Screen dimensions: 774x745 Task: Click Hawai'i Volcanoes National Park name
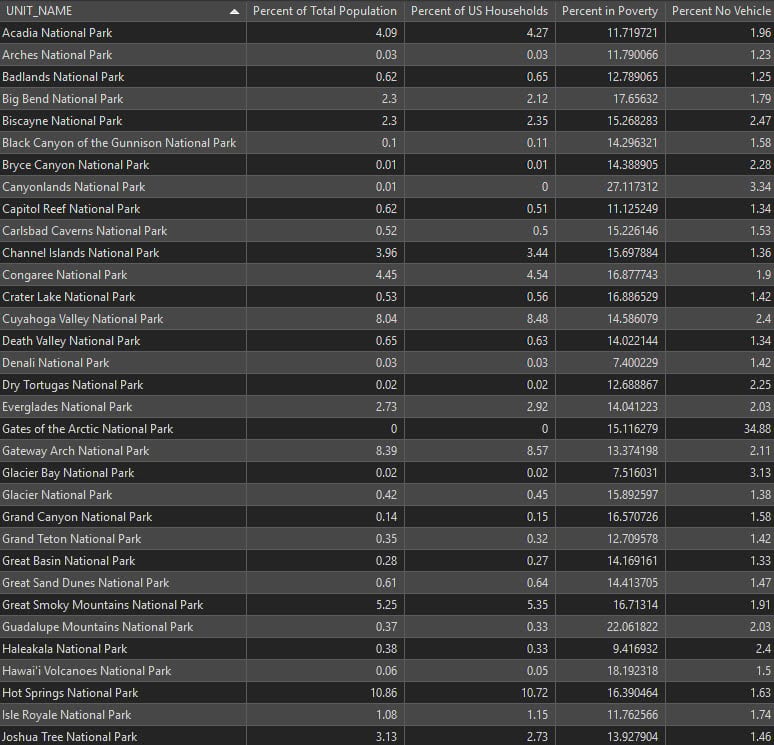point(87,671)
